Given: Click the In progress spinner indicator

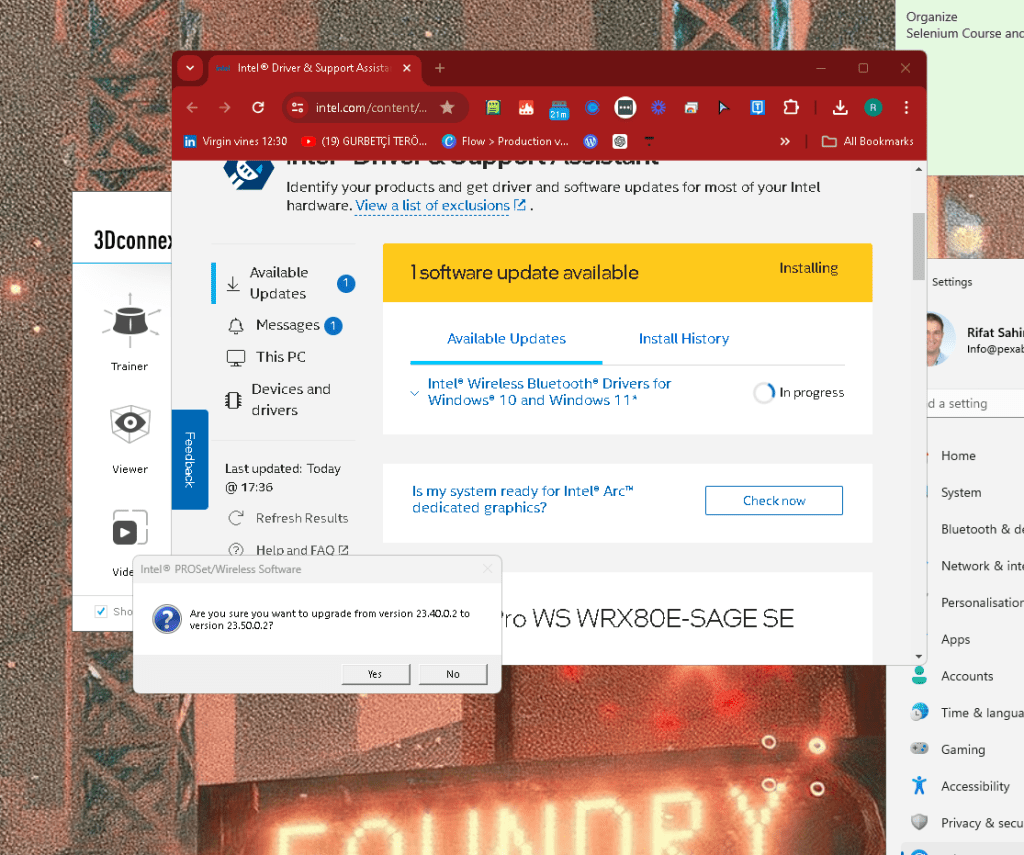Looking at the screenshot, I should pos(764,393).
